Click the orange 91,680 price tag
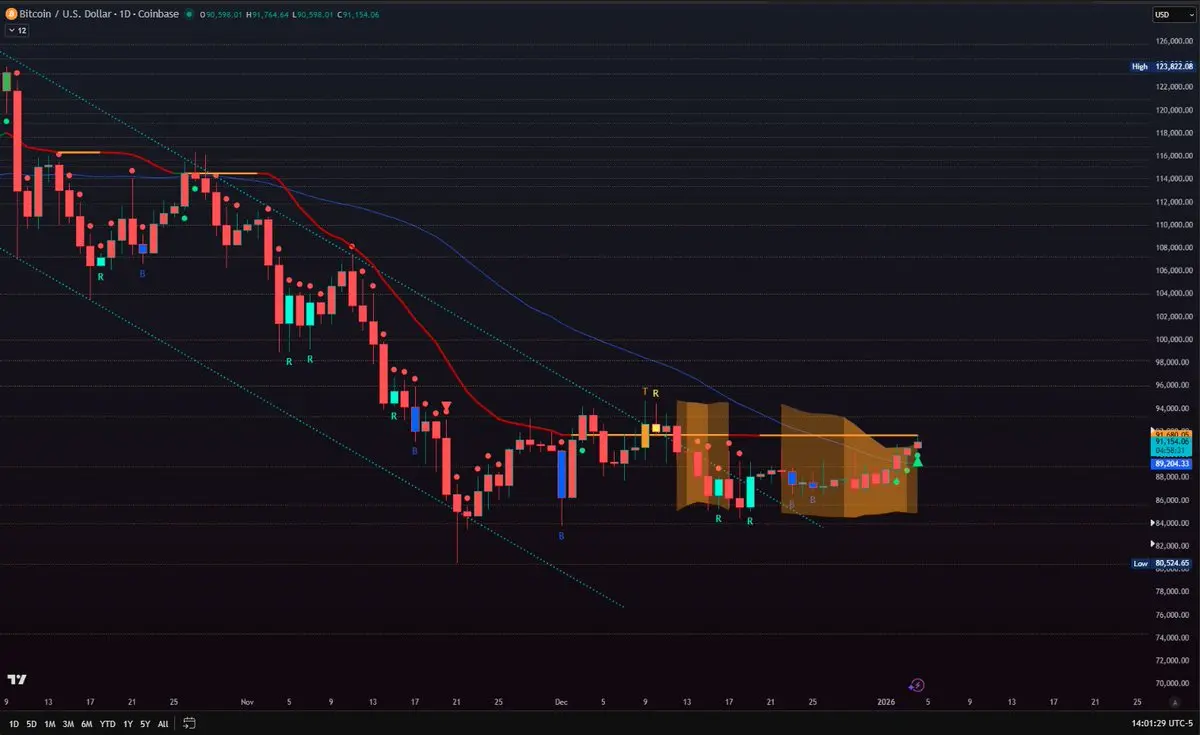The width and height of the screenshot is (1200, 735). pyautogui.click(x=1172, y=432)
